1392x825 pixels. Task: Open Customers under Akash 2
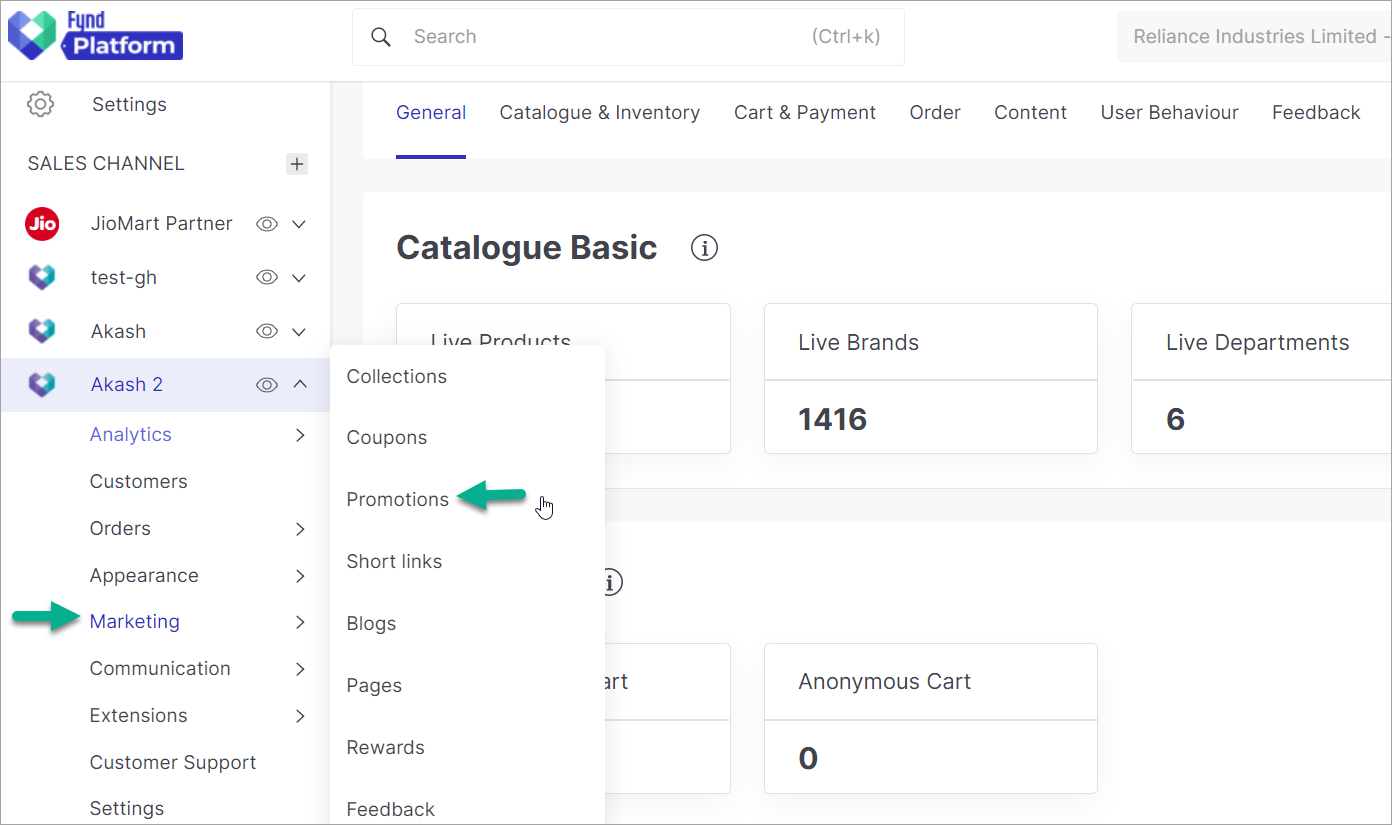[139, 482]
